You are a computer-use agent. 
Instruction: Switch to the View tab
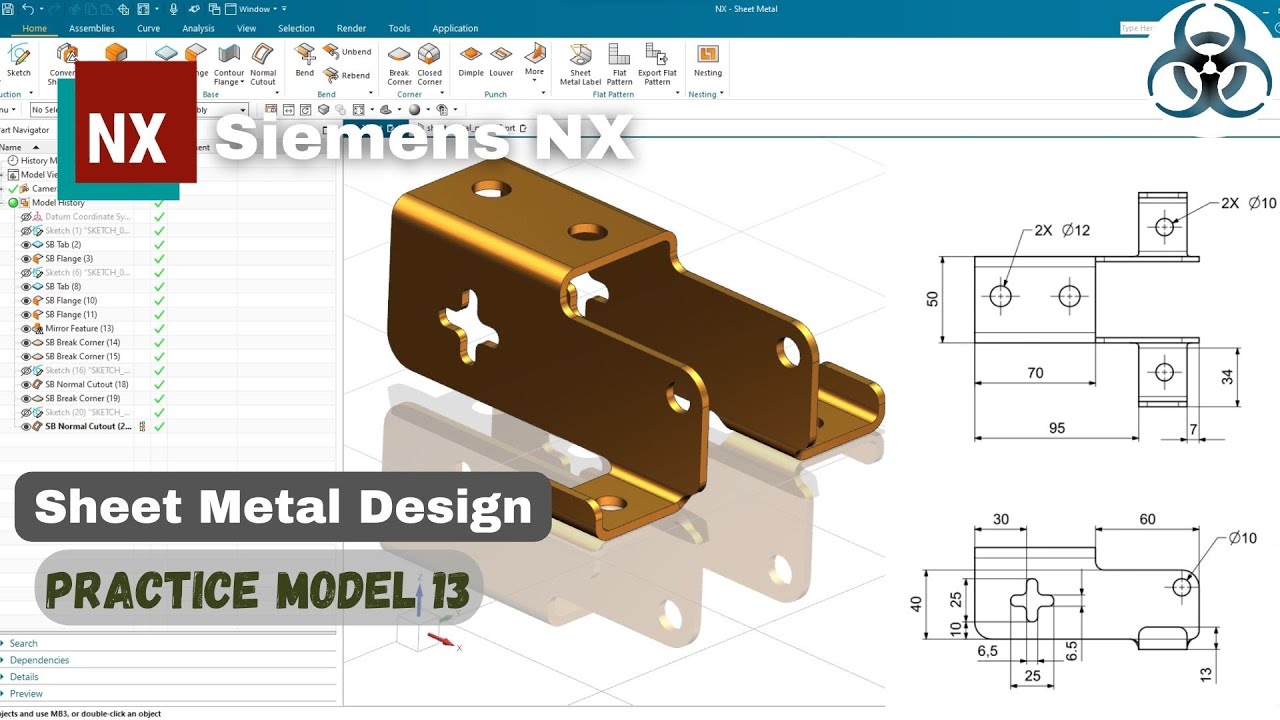pyautogui.click(x=246, y=28)
